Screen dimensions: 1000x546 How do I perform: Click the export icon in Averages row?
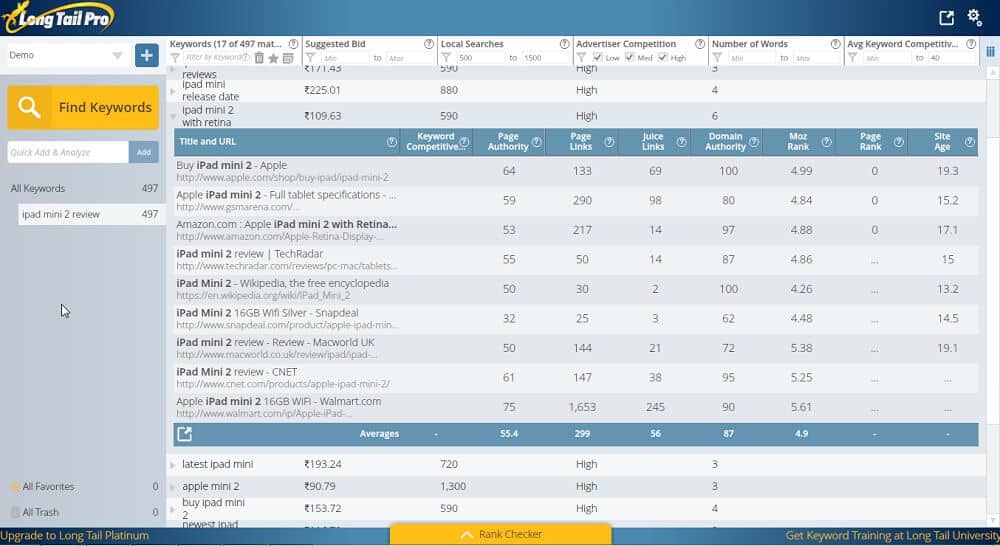coord(184,434)
